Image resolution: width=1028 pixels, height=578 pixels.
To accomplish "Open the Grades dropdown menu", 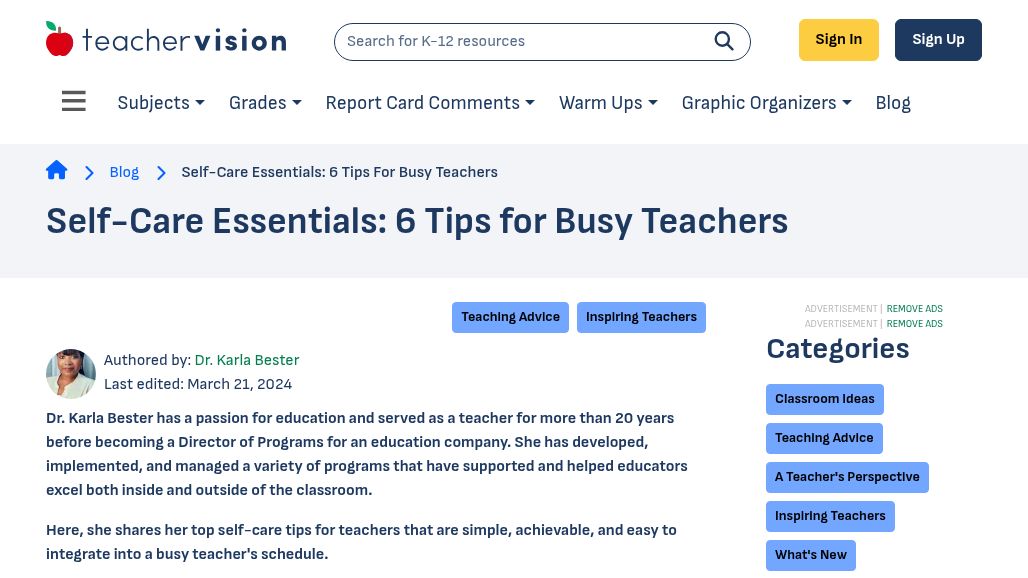I will tap(265, 103).
